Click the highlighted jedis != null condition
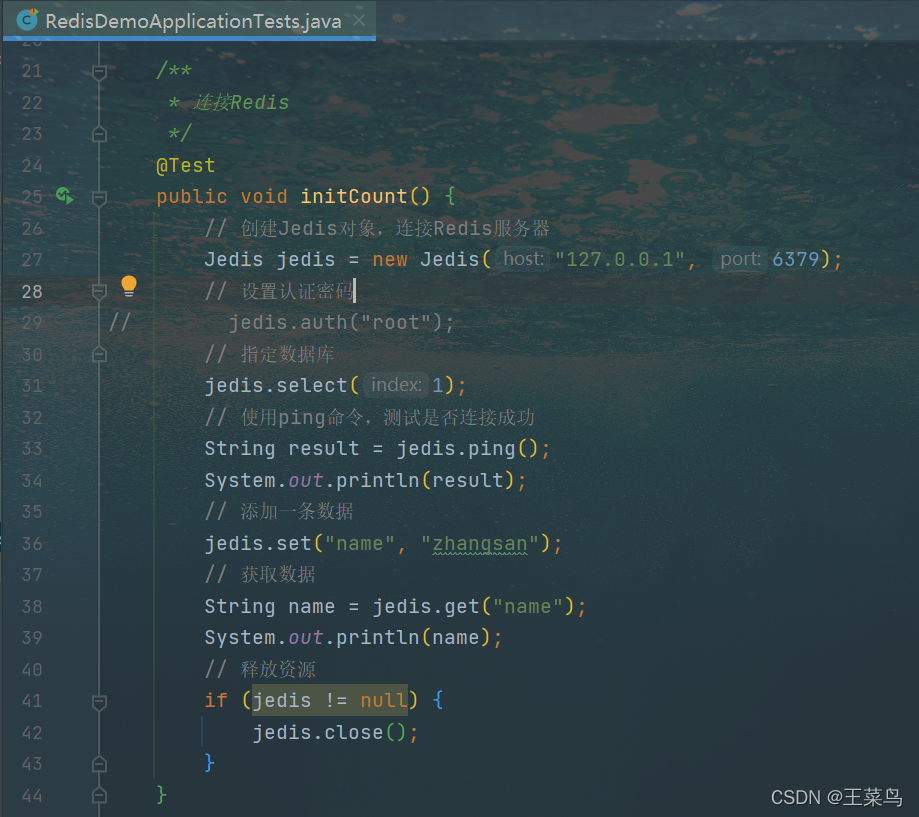The height and width of the screenshot is (817, 919). pos(330,700)
